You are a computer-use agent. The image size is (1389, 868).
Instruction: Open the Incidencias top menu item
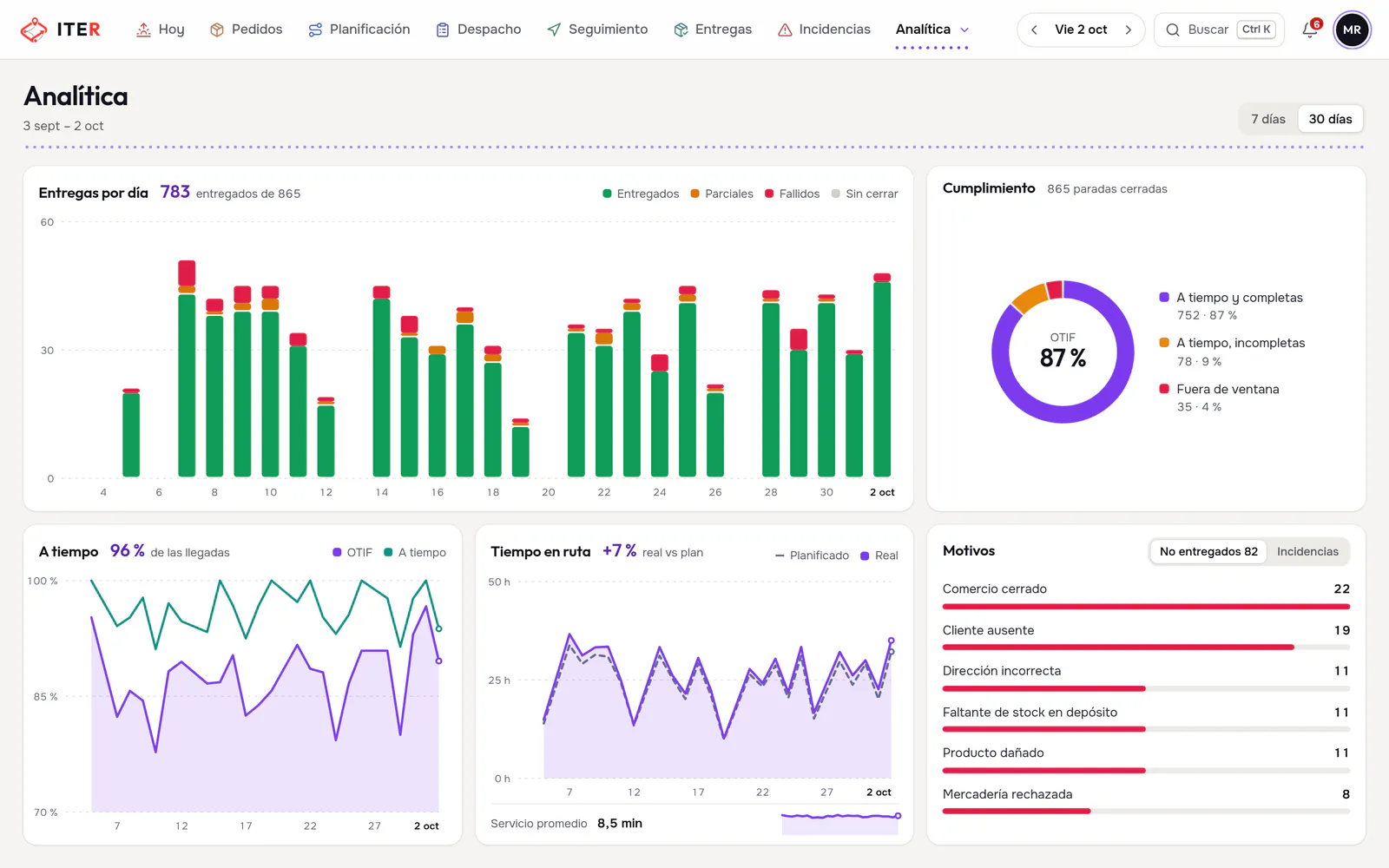click(824, 30)
